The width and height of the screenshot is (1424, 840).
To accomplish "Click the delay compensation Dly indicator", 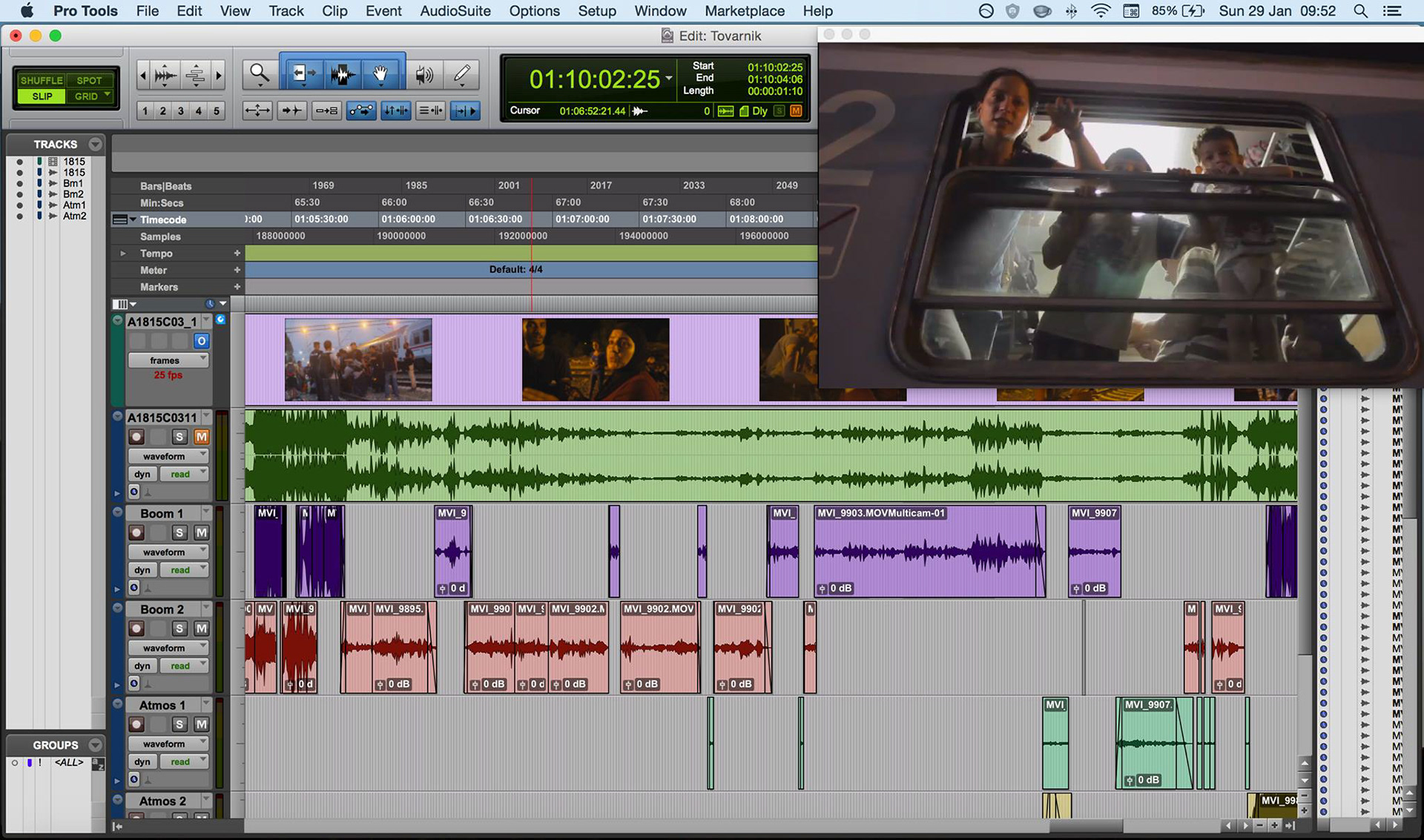I will pyautogui.click(x=759, y=110).
